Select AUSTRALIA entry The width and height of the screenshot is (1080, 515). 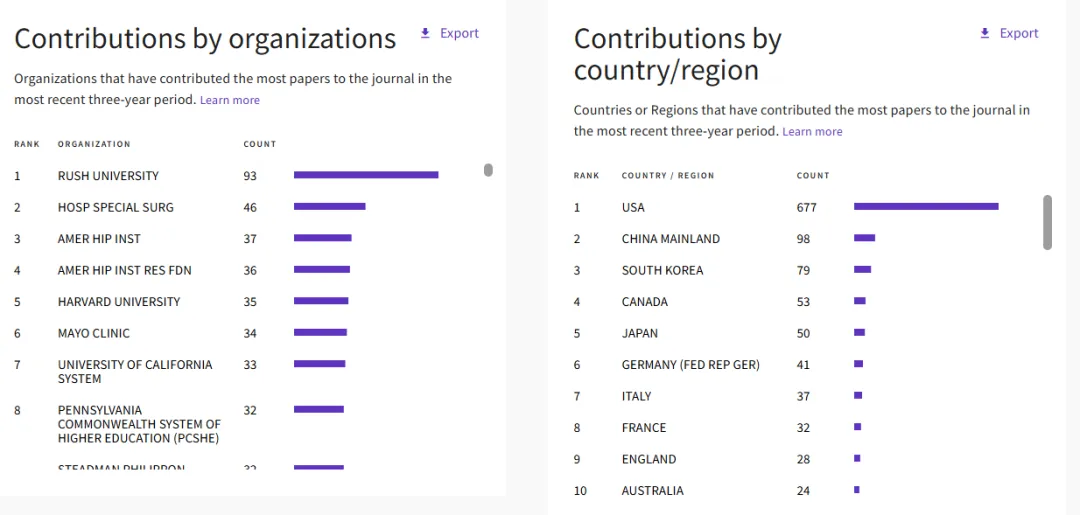pos(653,491)
